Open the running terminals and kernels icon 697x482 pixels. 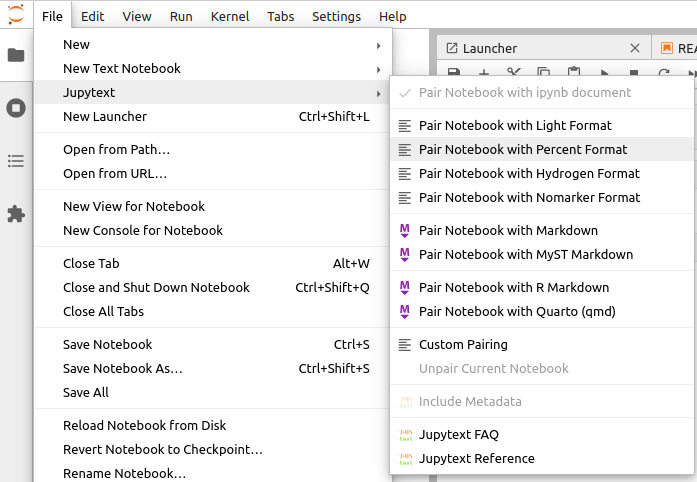[x=16, y=108]
